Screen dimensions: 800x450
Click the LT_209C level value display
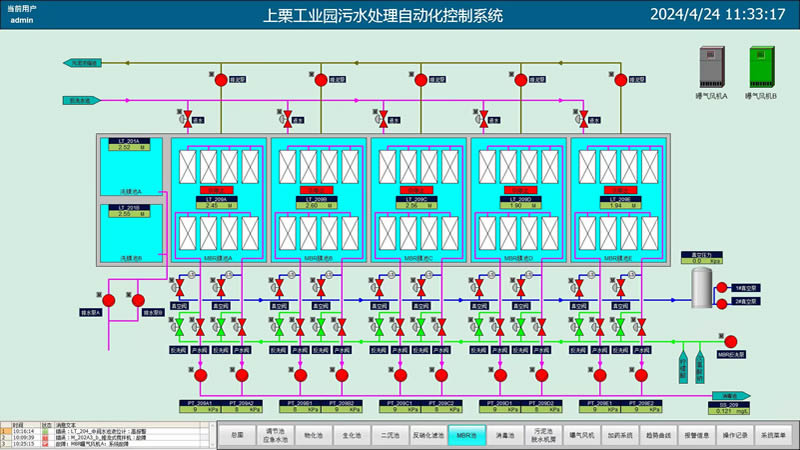(x=419, y=205)
